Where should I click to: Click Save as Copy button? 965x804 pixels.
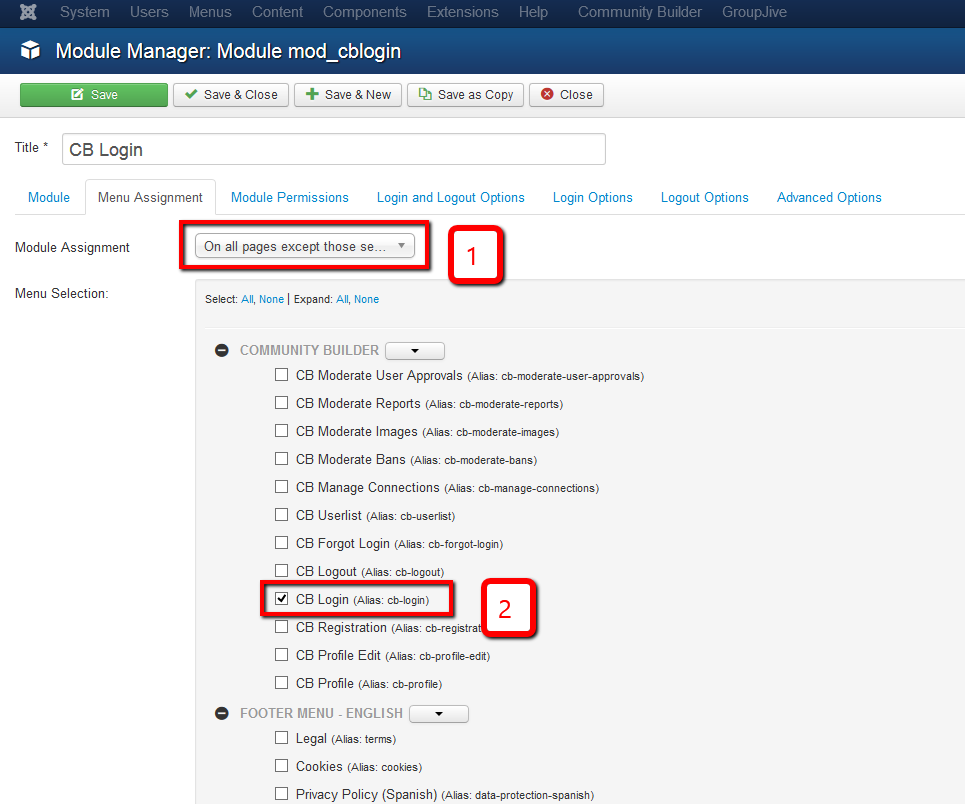[x=465, y=95]
